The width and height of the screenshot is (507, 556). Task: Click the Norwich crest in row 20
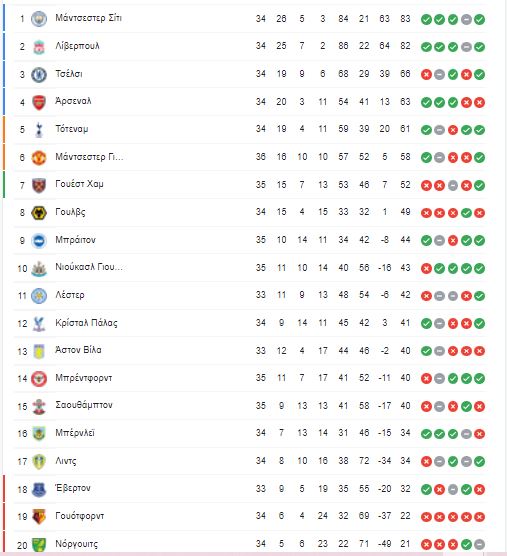pos(39,544)
